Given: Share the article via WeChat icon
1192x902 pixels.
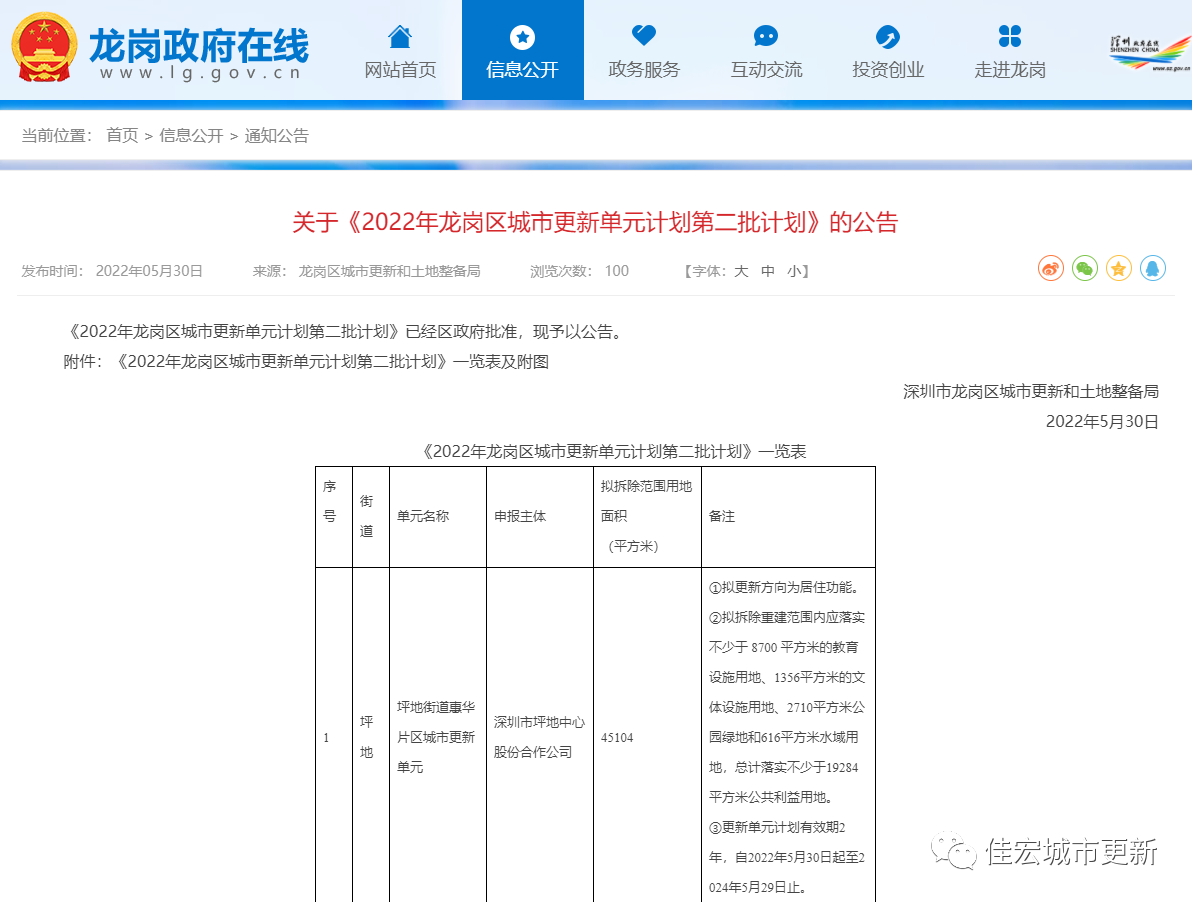Looking at the screenshot, I should click(1085, 269).
